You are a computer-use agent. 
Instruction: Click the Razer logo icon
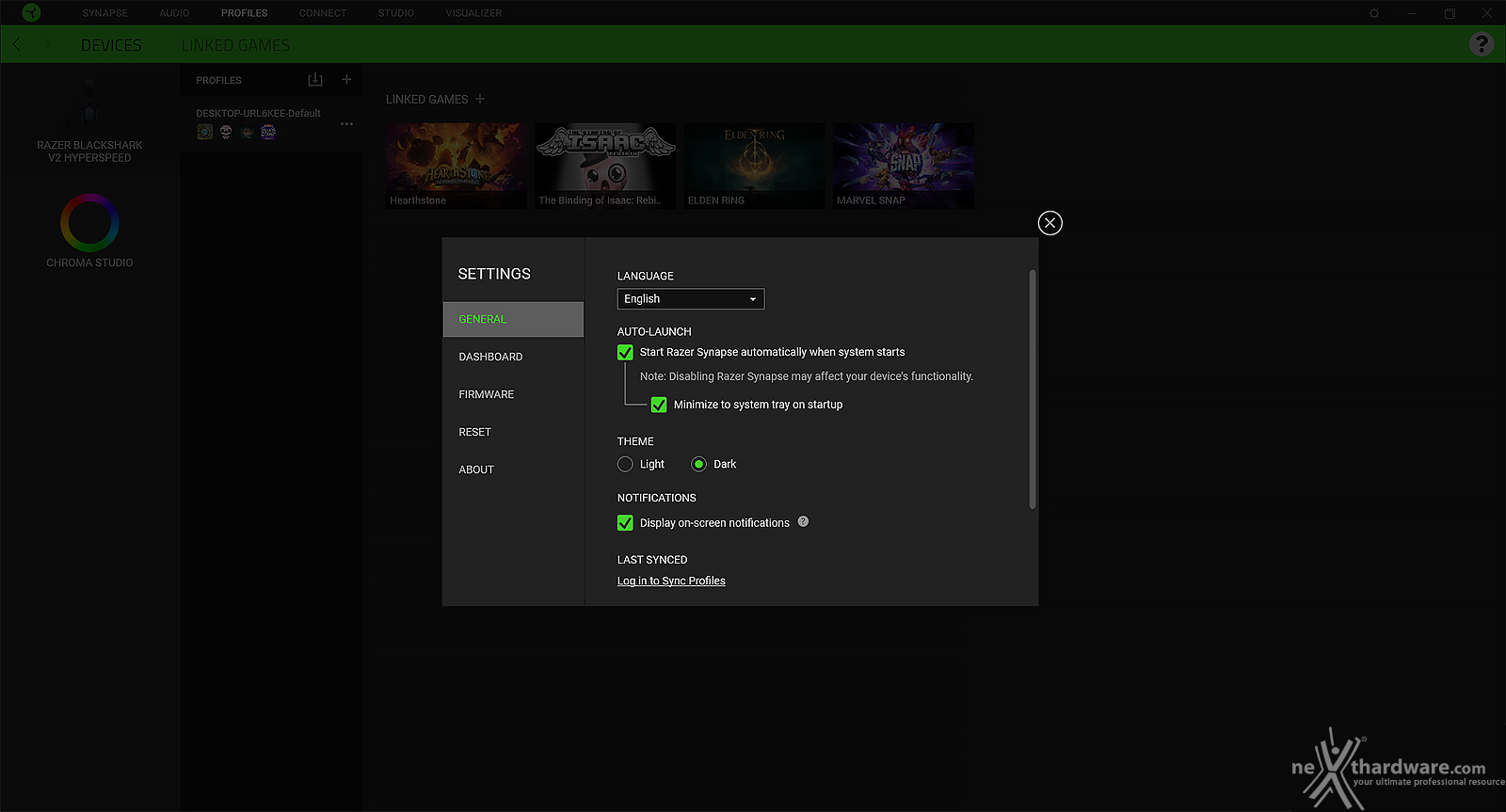[x=31, y=12]
